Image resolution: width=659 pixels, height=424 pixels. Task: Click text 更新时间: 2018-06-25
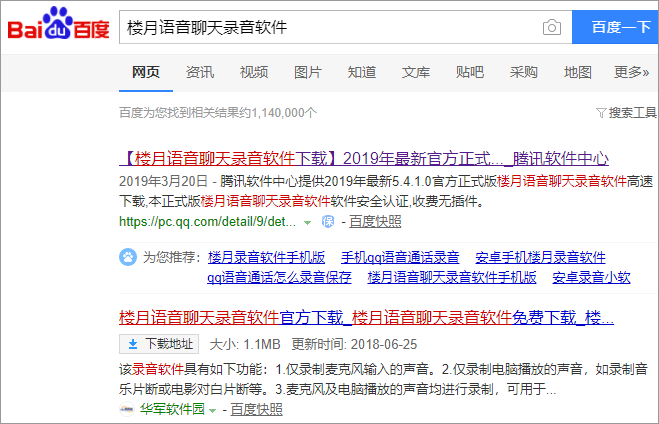[x=354, y=344]
